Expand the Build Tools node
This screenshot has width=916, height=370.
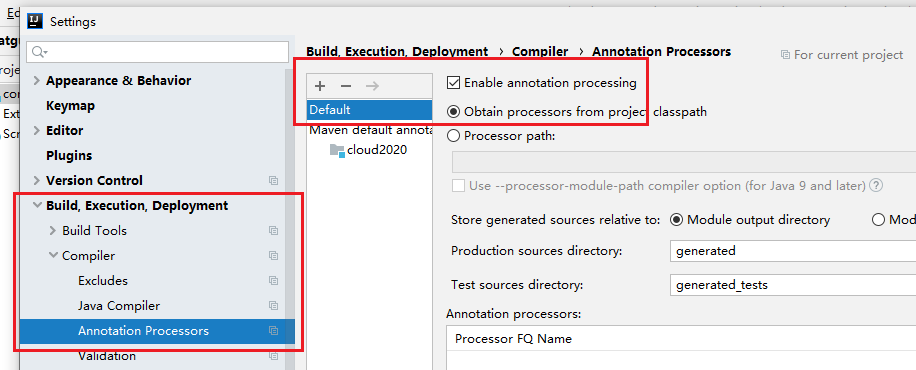pos(53,231)
